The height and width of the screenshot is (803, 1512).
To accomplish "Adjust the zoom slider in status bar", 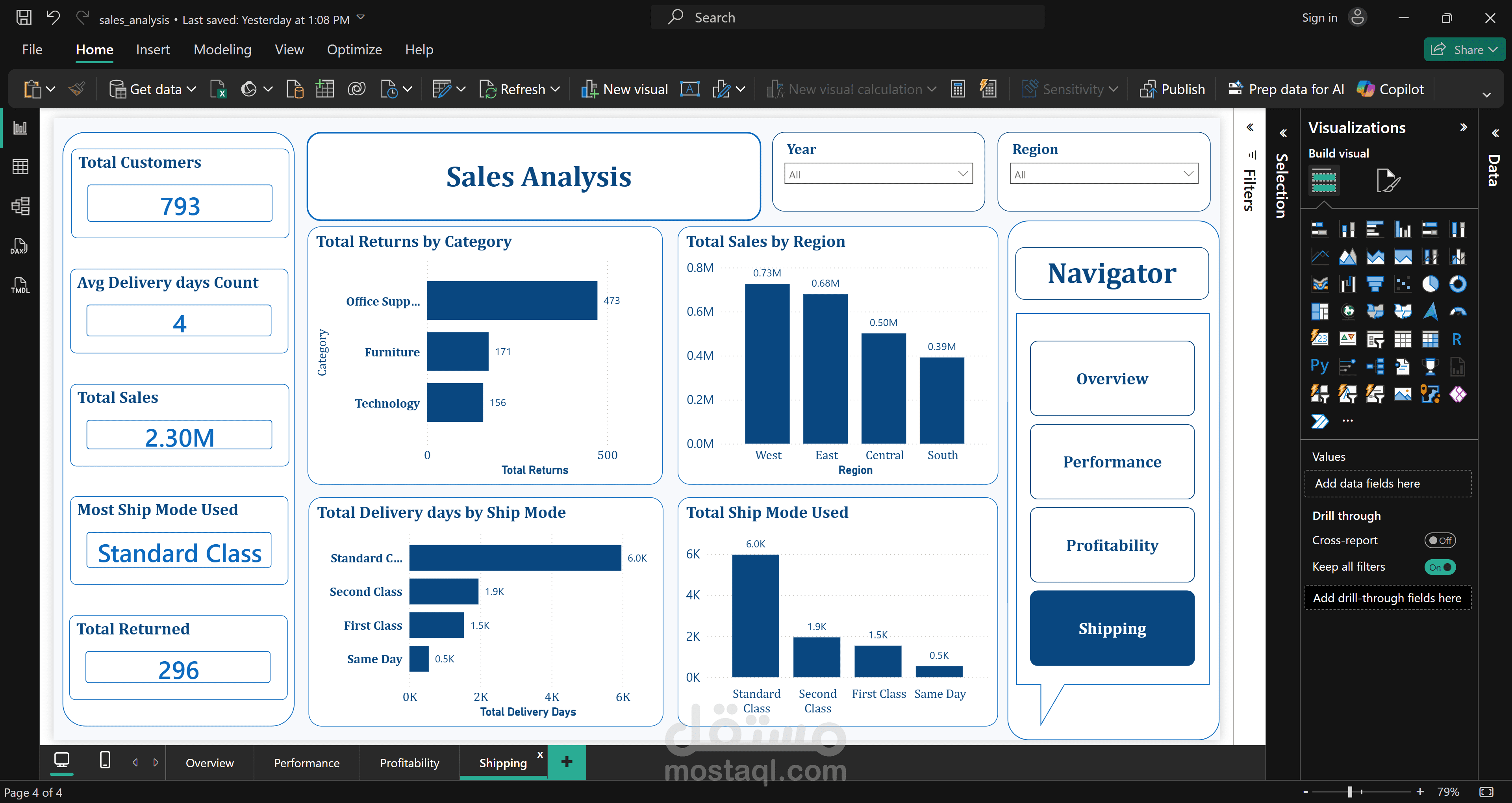I will point(1350,792).
